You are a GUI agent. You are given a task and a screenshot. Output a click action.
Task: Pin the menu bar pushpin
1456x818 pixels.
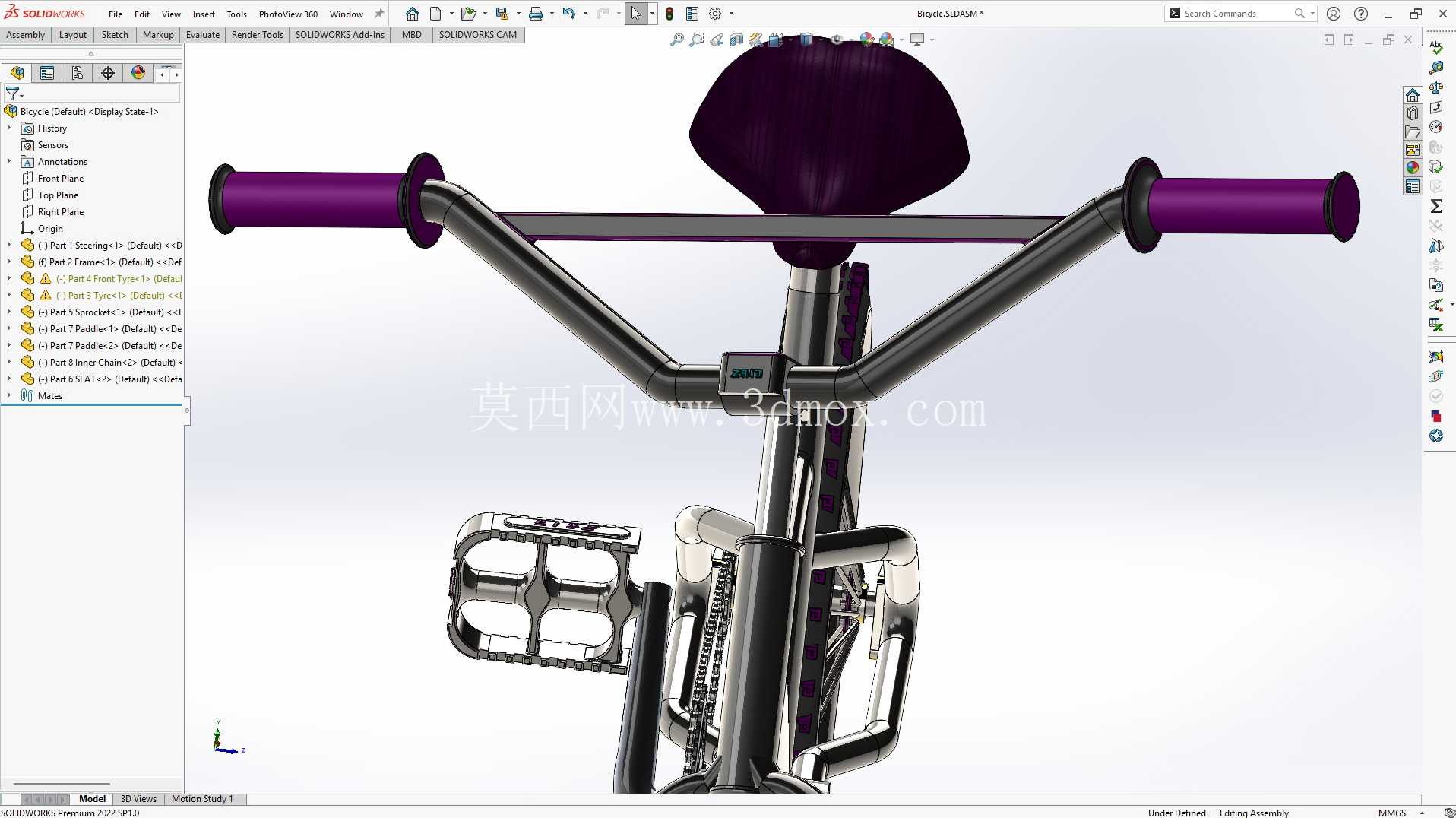click(379, 14)
